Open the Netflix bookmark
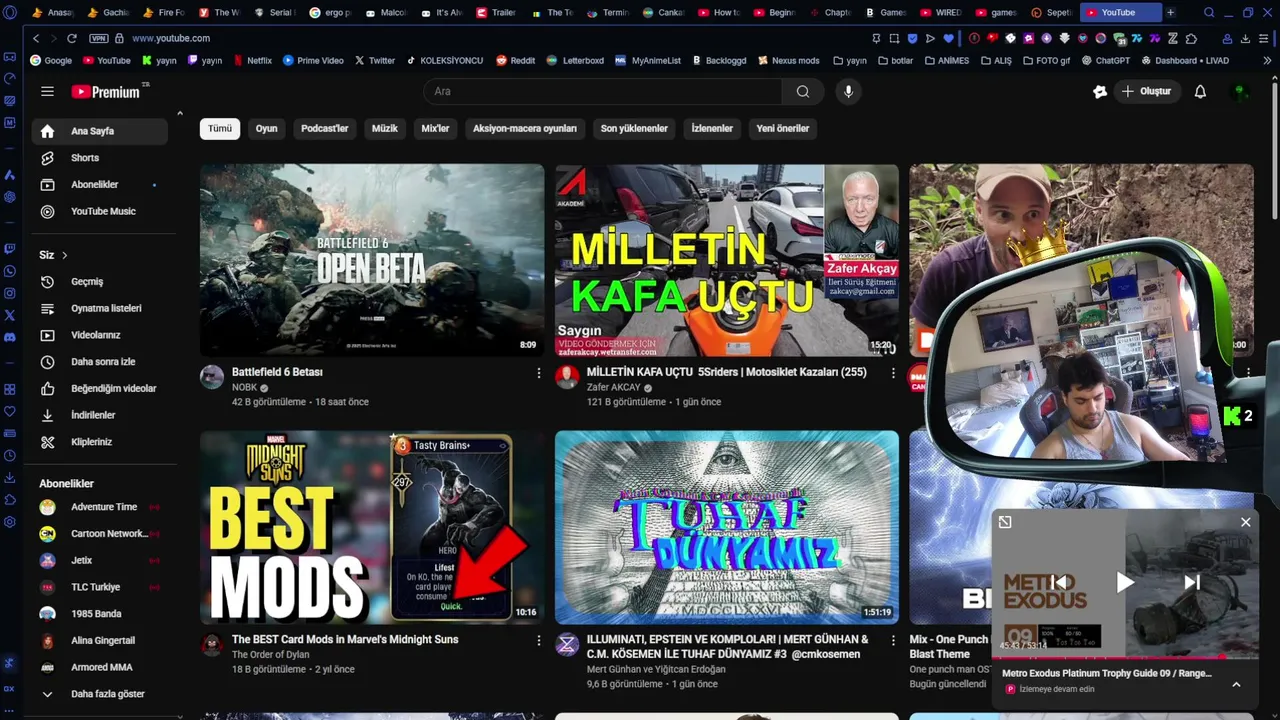The width and height of the screenshot is (1280, 720). [252, 60]
